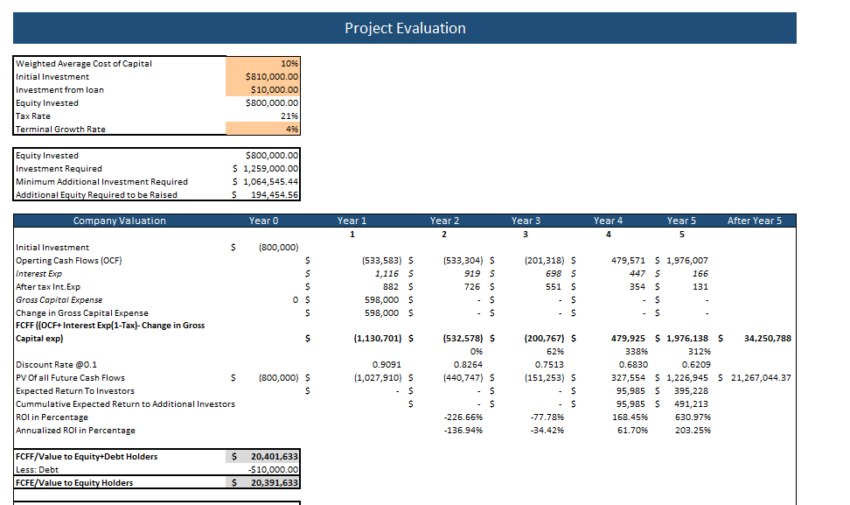The width and height of the screenshot is (850, 505).
Task: Click Year 1 After tax Int.Exp value 882
Action: pyautogui.click(x=390, y=287)
